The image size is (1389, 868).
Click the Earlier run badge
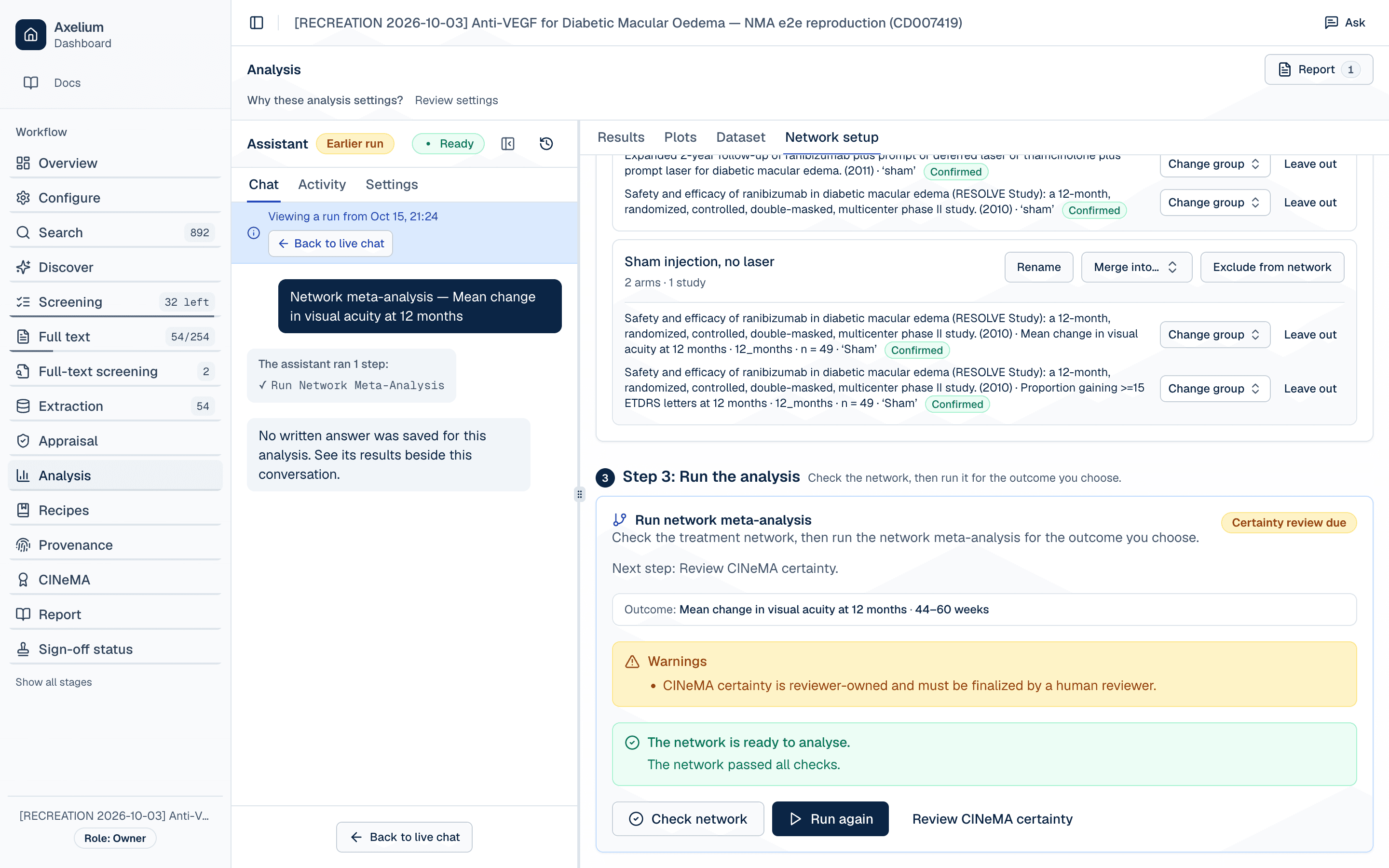point(354,144)
